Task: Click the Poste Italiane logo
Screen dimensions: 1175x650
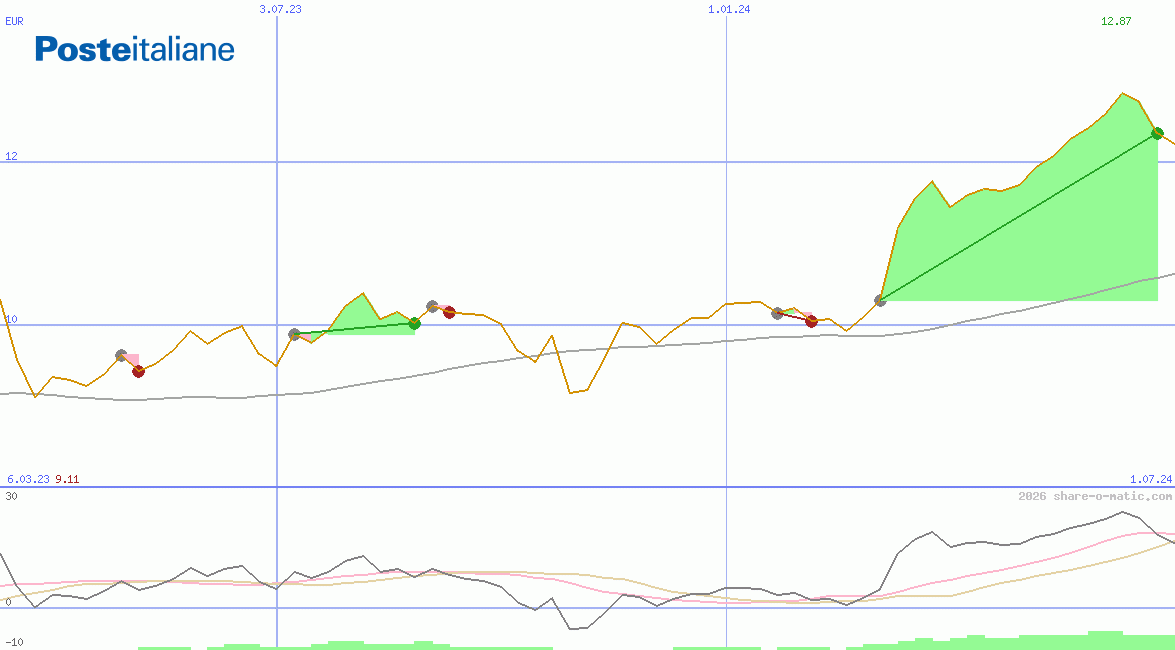Action: click(x=135, y=49)
